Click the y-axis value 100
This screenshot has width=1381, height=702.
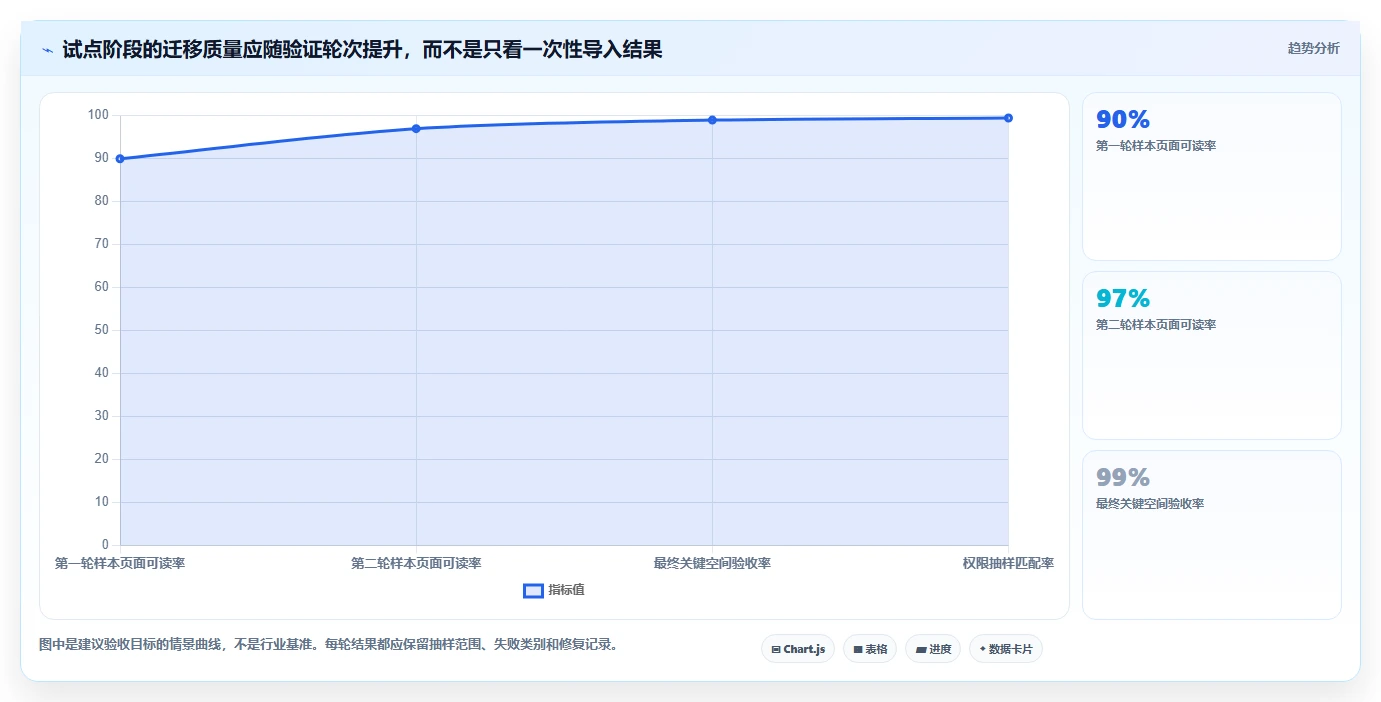pos(98,115)
